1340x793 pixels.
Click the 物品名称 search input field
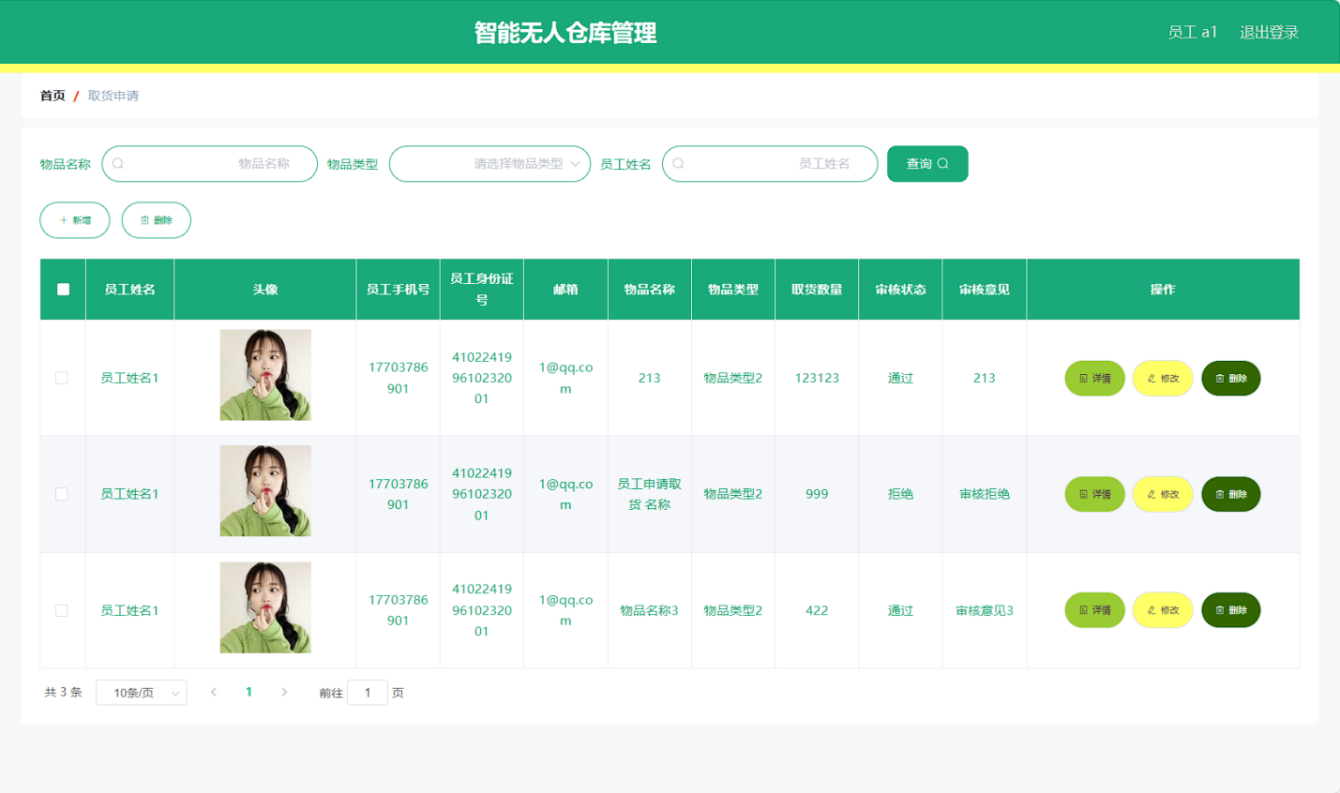tap(210, 164)
